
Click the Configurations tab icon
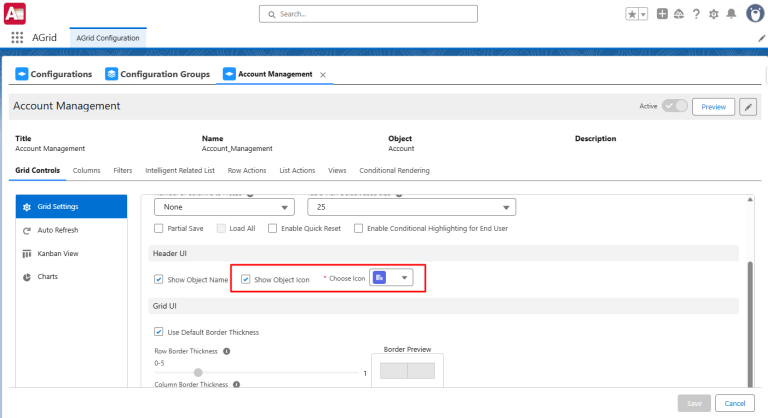click(x=22, y=74)
